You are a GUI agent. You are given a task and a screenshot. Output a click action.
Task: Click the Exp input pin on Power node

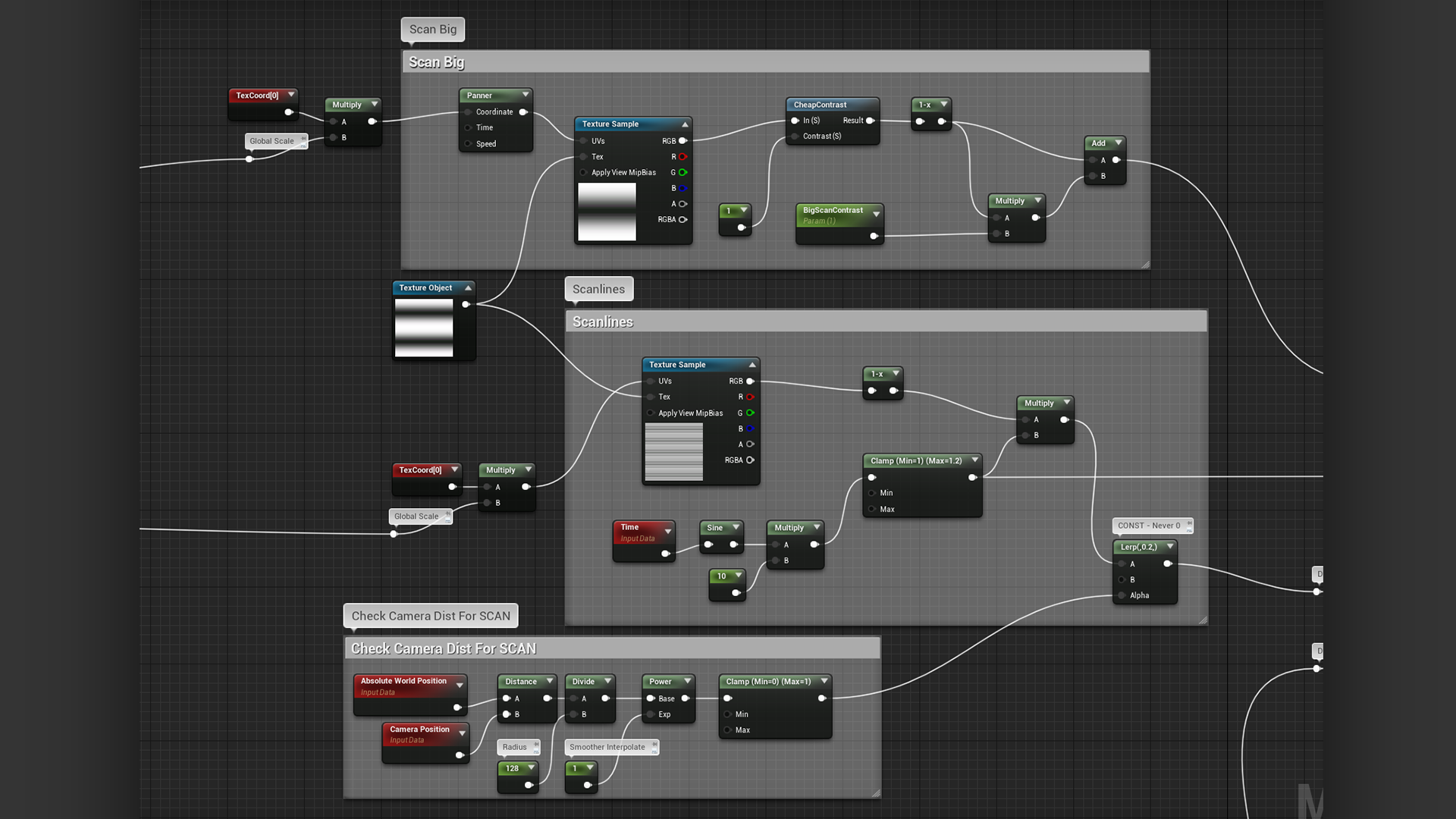(650, 714)
